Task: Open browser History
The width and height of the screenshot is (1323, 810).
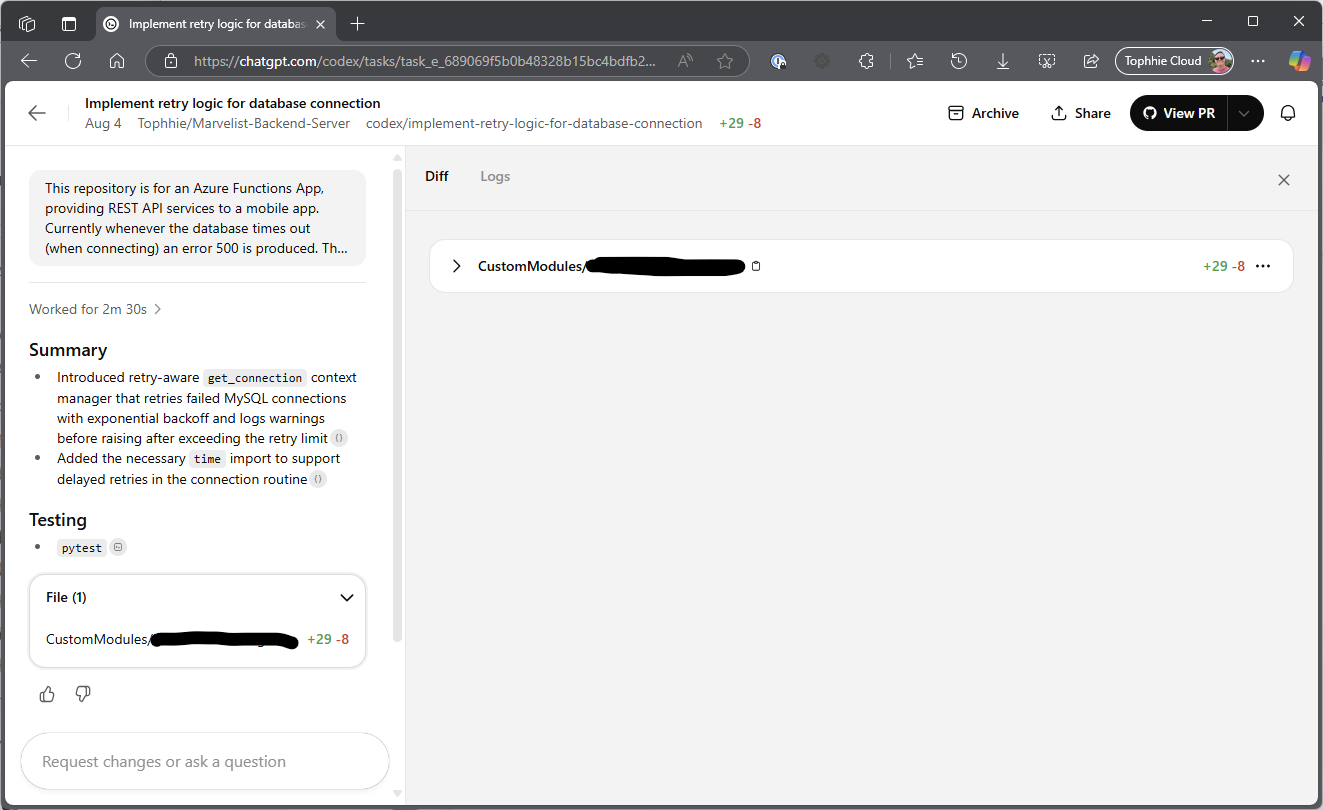Action: [x=959, y=61]
